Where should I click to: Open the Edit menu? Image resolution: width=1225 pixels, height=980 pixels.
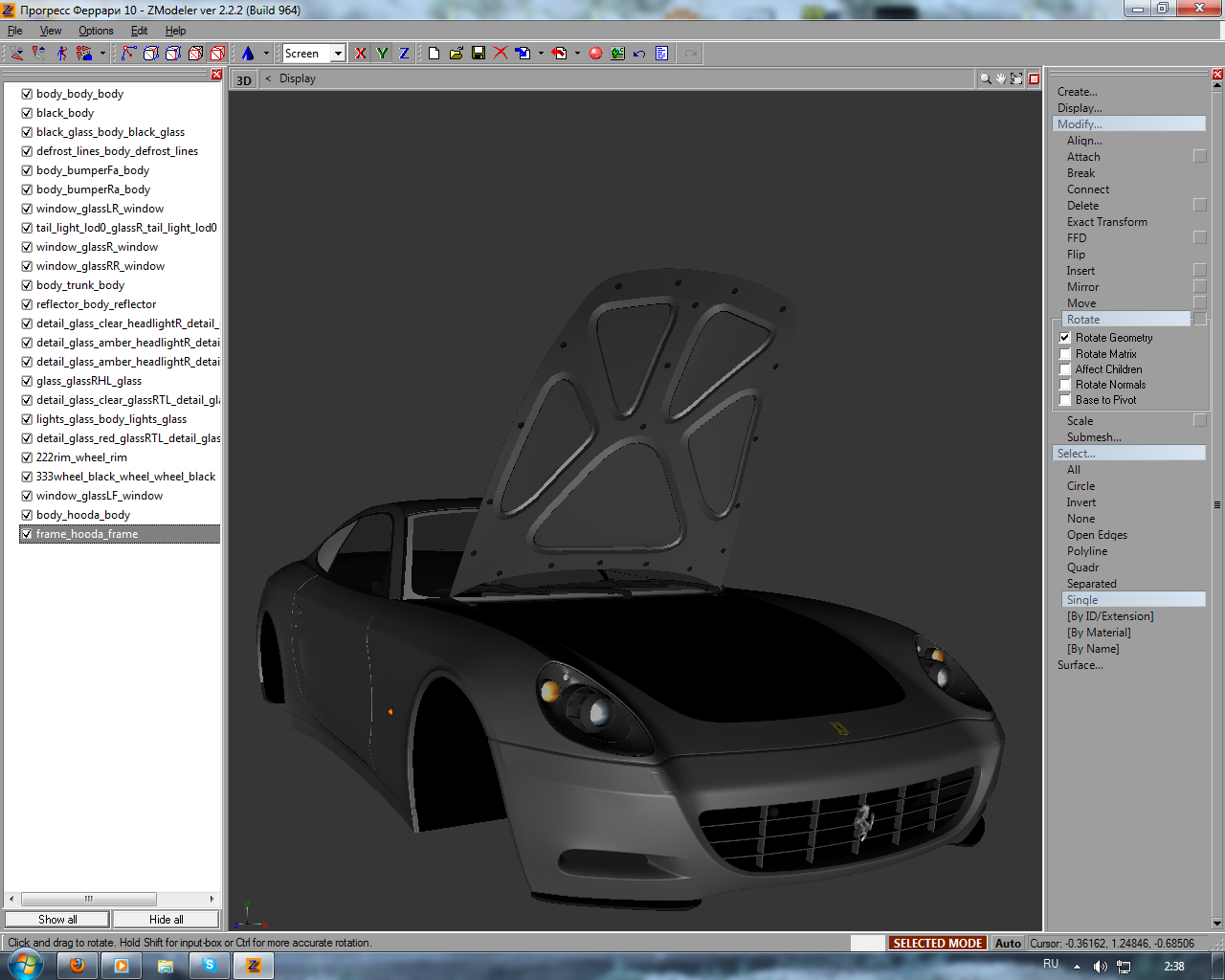139,31
